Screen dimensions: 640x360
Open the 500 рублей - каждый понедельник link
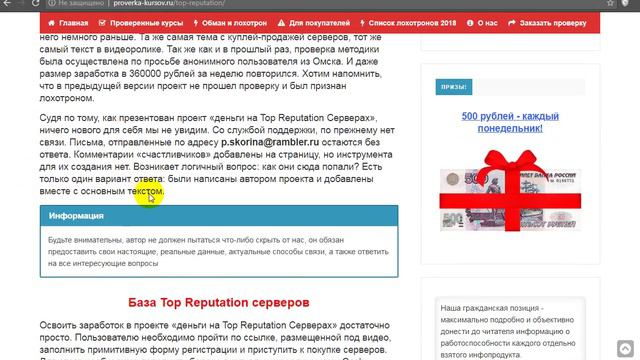(510, 122)
